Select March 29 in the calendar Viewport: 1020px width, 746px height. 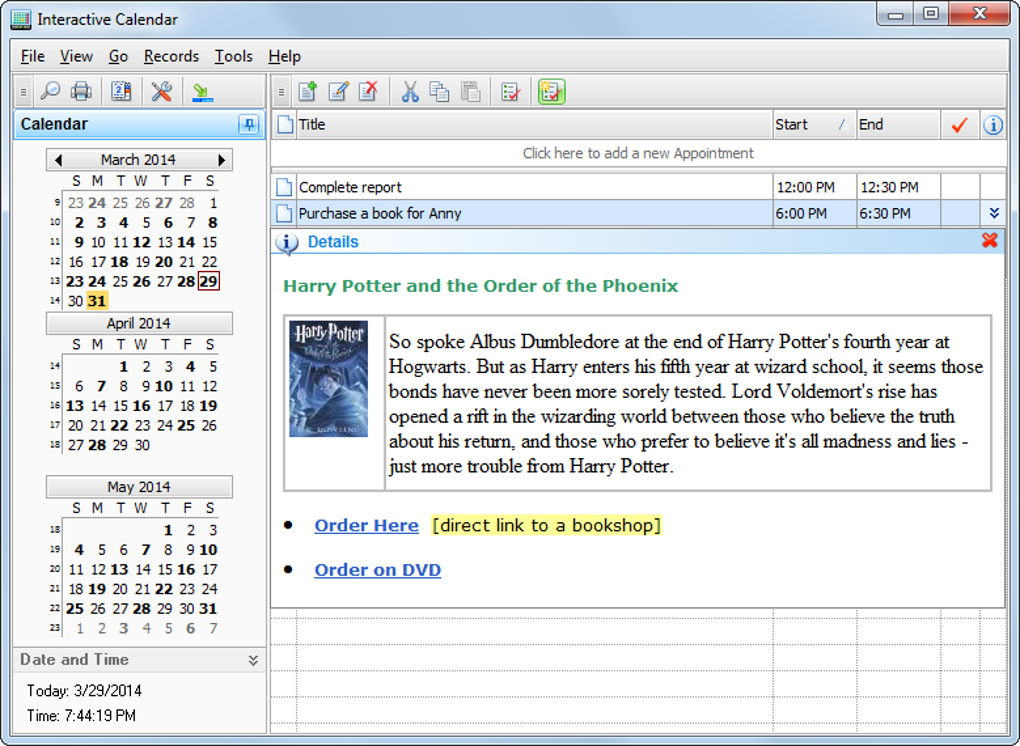coord(208,282)
